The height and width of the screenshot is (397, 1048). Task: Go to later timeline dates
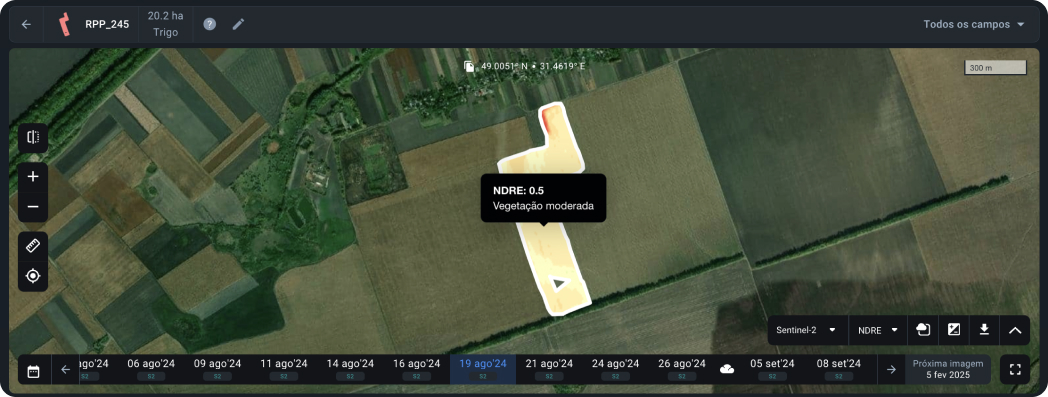[891, 370]
